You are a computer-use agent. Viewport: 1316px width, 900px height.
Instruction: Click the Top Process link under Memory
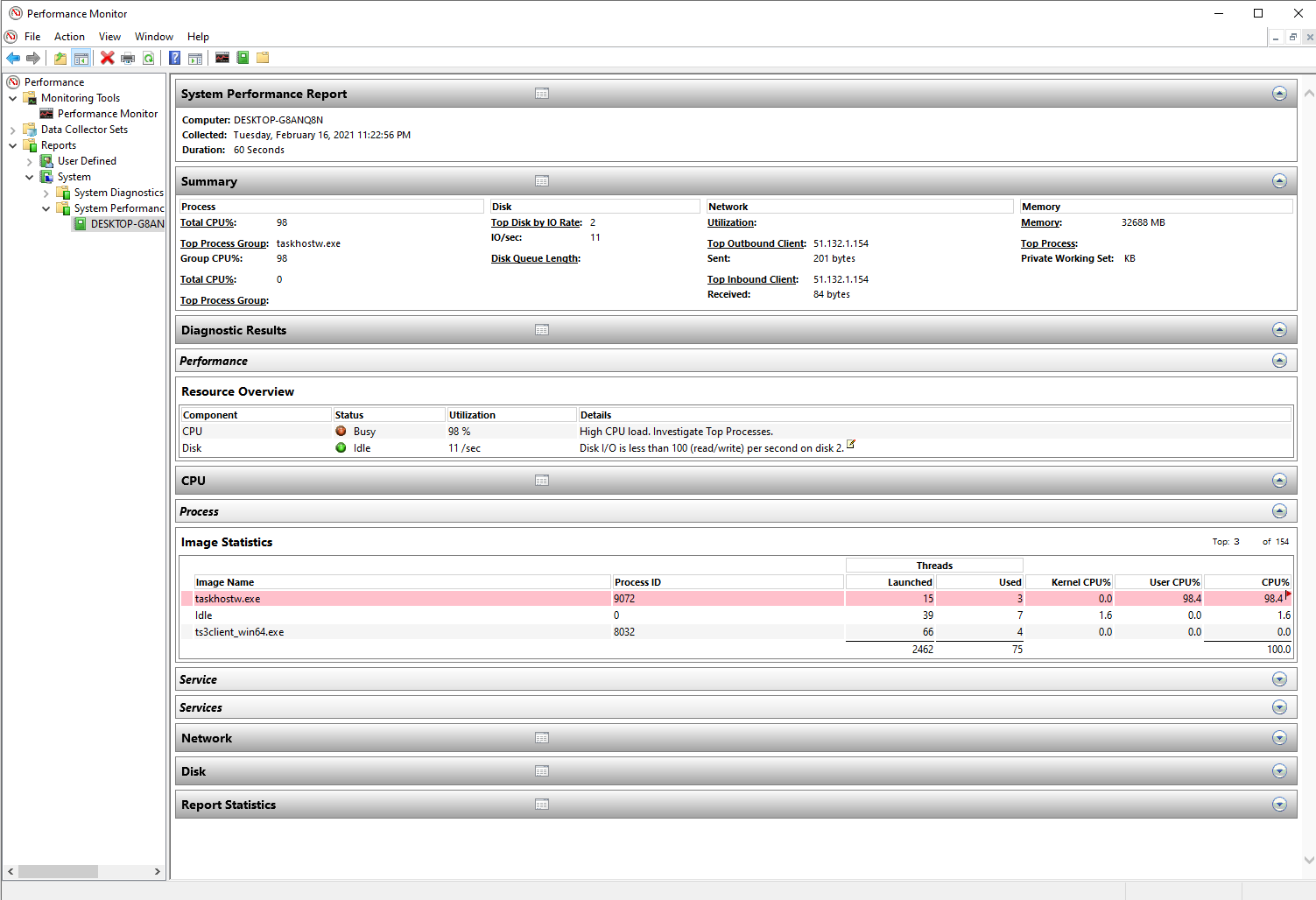[x=1049, y=243]
